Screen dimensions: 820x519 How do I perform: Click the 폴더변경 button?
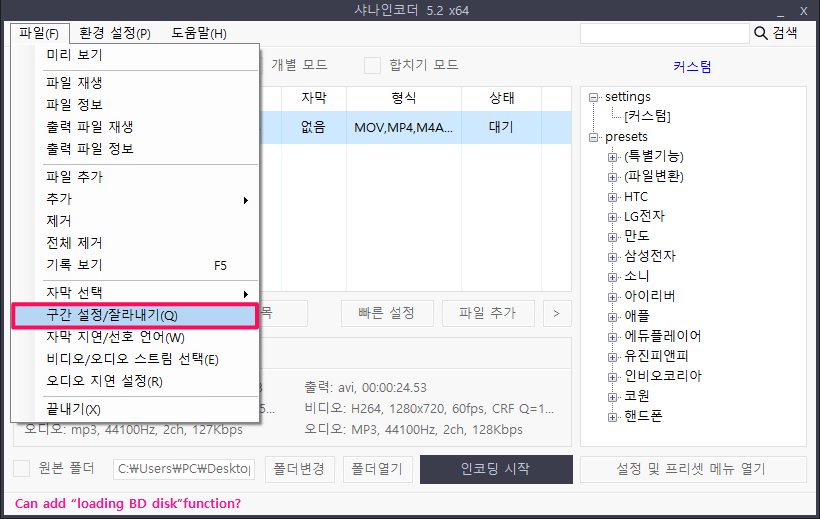coord(299,469)
